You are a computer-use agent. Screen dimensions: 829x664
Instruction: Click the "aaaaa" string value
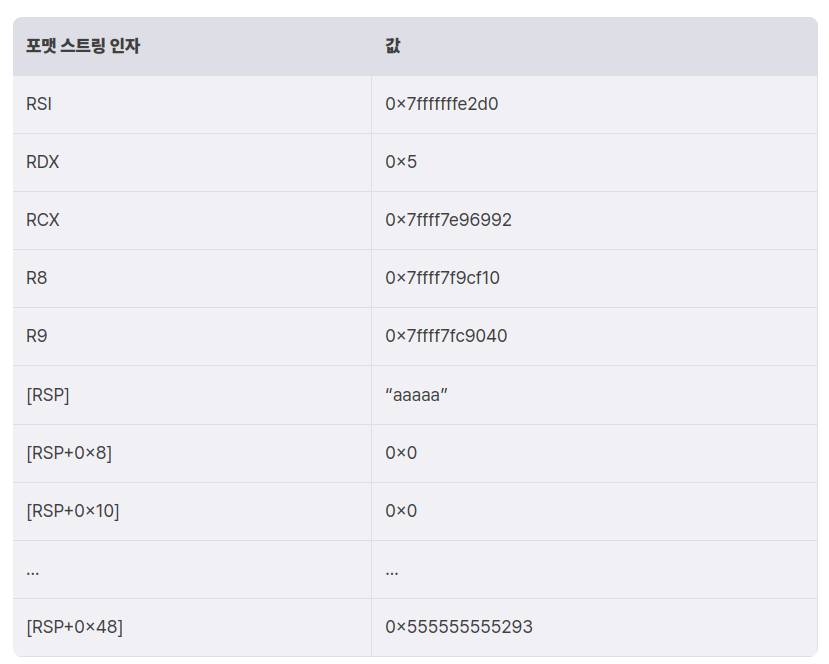(x=416, y=395)
